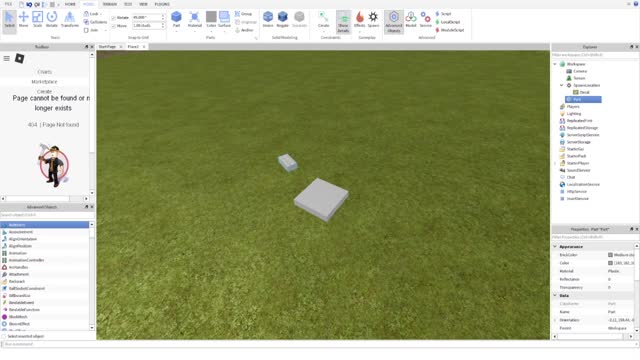640x360 pixels.
Task: Click the Union solid modeling icon
Action: coord(268,19)
